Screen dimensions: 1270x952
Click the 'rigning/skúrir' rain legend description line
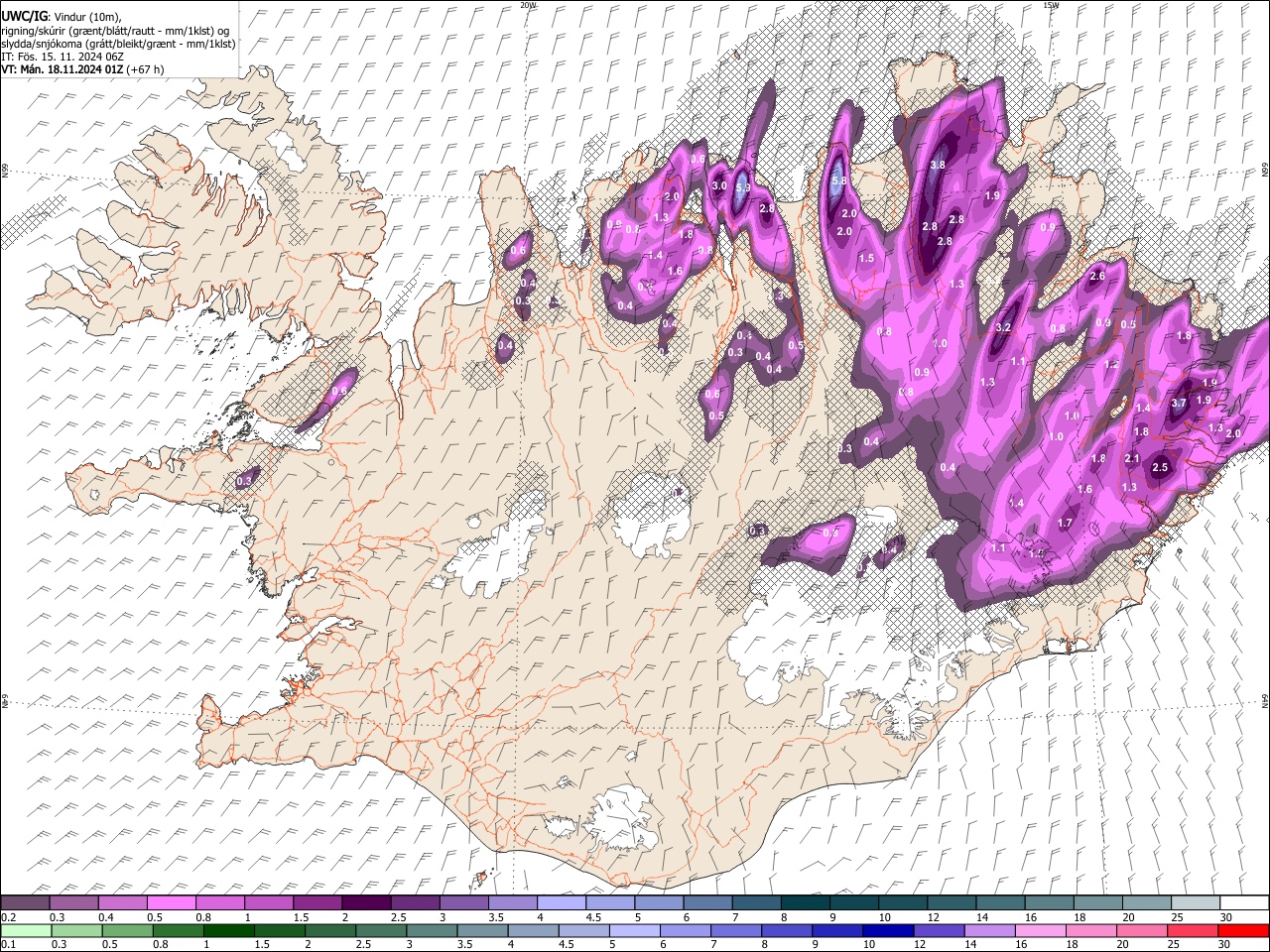[116, 31]
